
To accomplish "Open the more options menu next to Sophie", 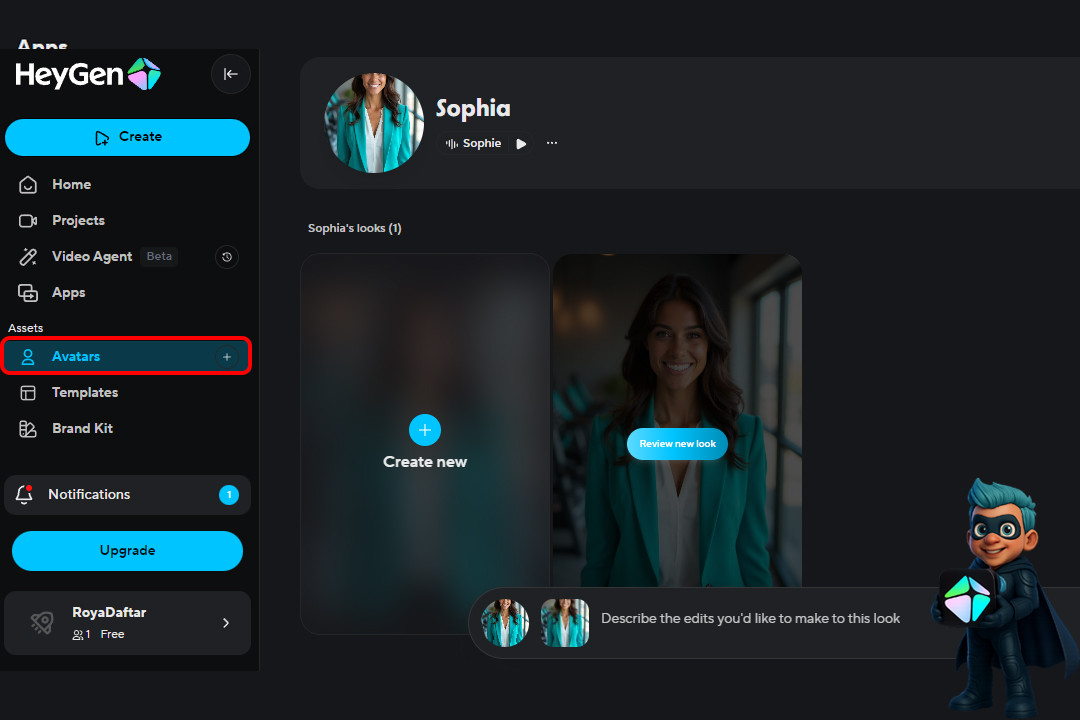I will [x=551, y=143].
